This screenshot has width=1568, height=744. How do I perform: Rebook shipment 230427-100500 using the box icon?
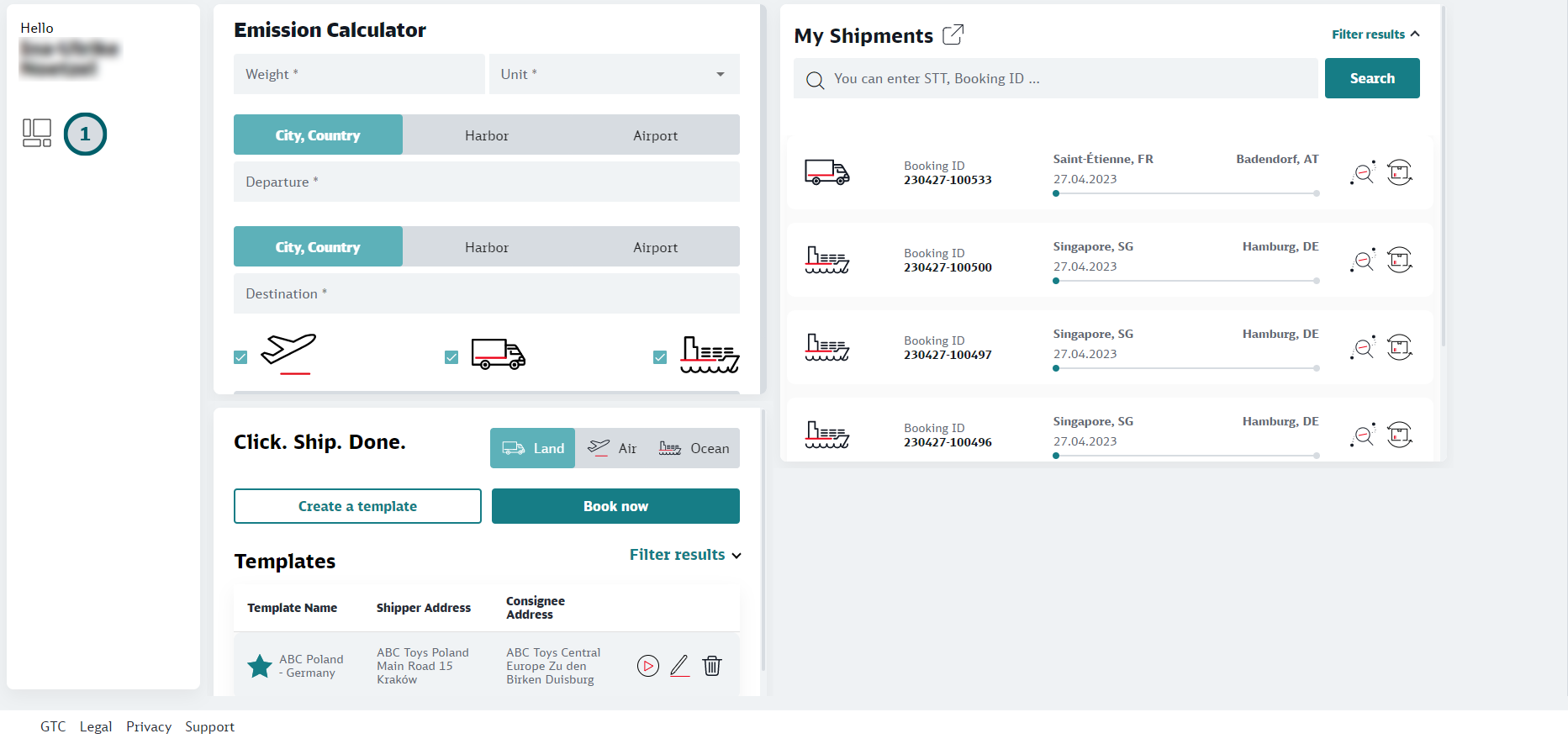pos(1399,260)
